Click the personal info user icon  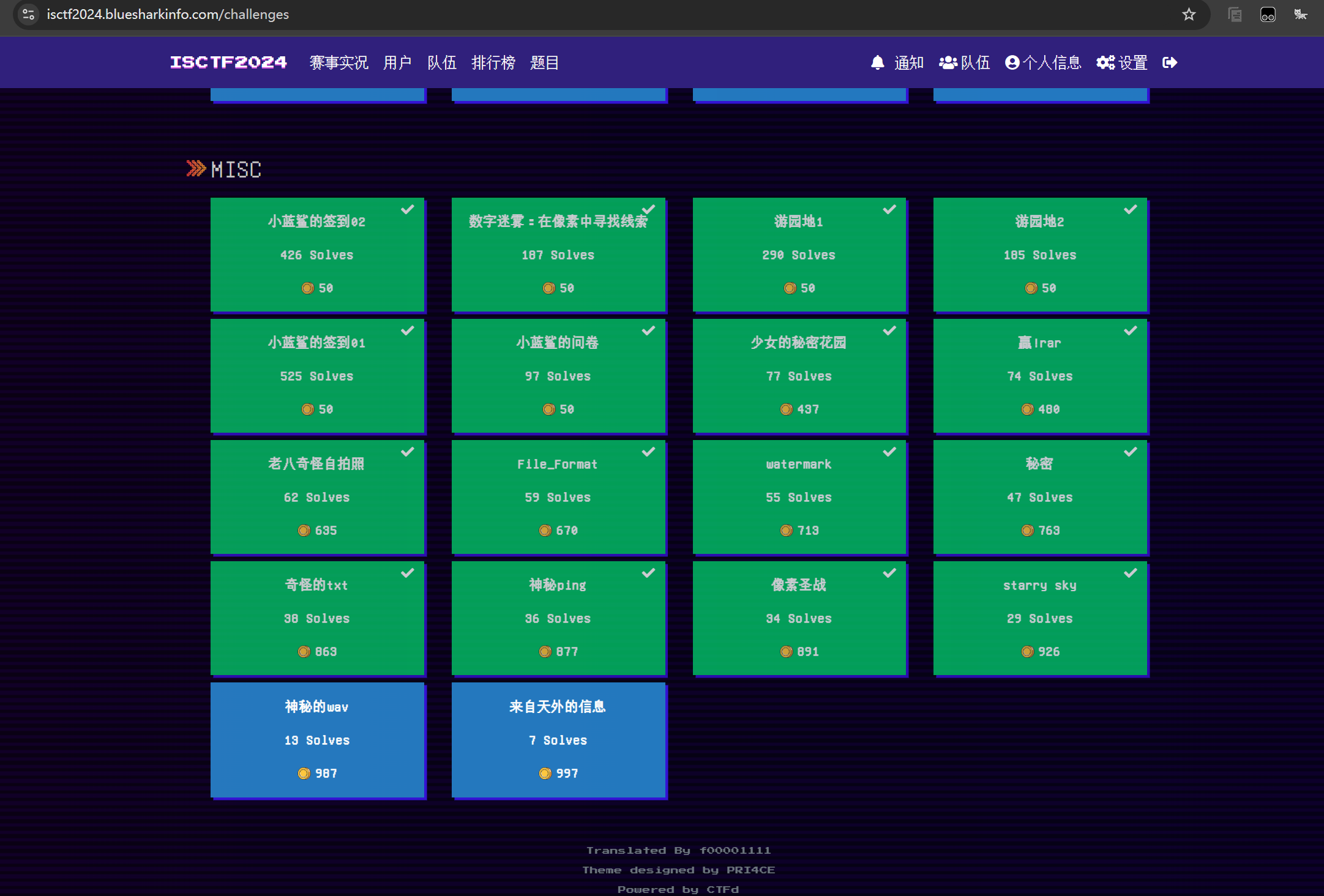[1012, 62]
